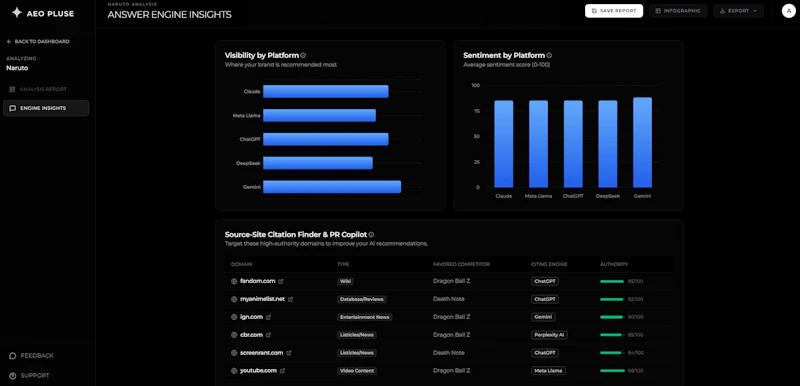Click the Save Report button
This screenshot has height=386, width=800.
point(614,11)
